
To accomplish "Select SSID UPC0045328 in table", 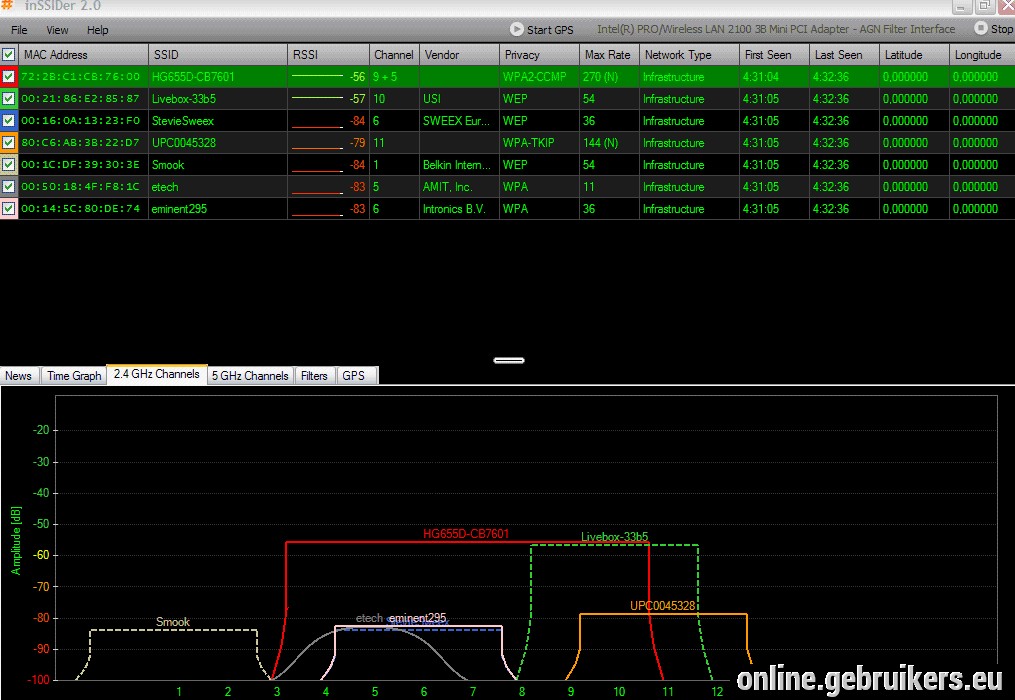I will coord(184,142).
